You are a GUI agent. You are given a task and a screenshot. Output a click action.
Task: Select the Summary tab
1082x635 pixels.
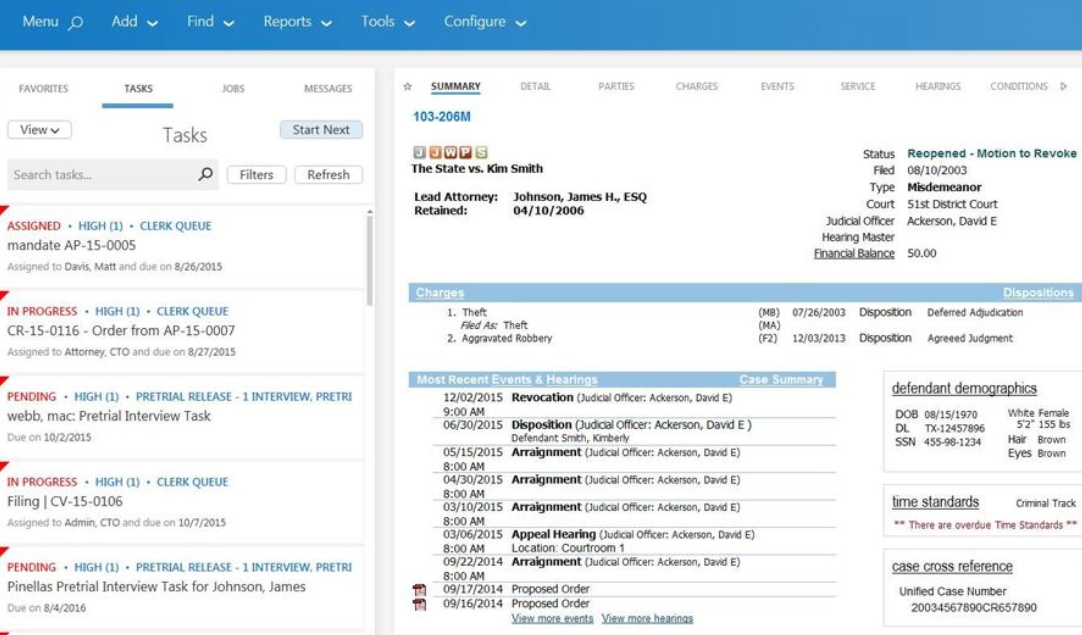pyautogui.click(x=455, y=86)
